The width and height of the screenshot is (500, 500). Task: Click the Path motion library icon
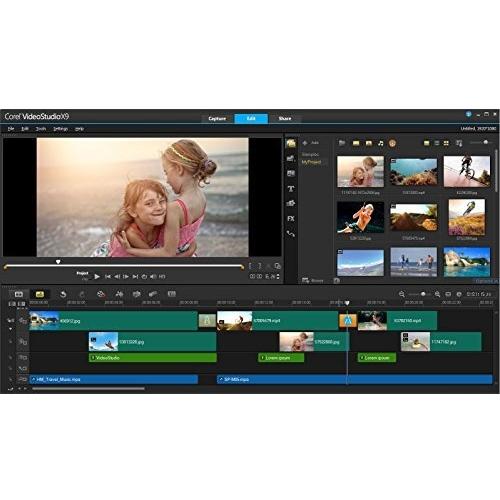click(291, 234)
